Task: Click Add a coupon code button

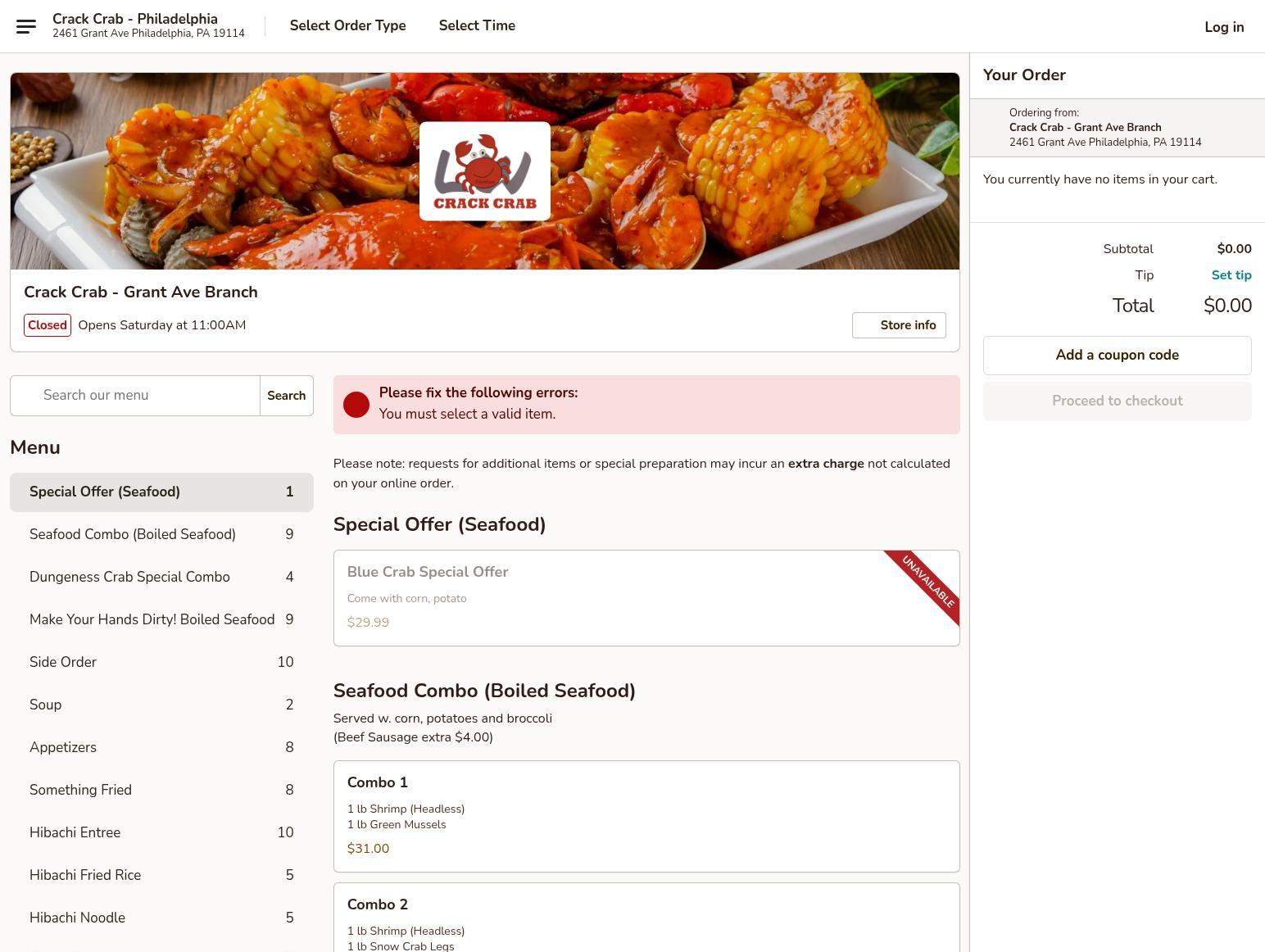Action: [1118, 356]
